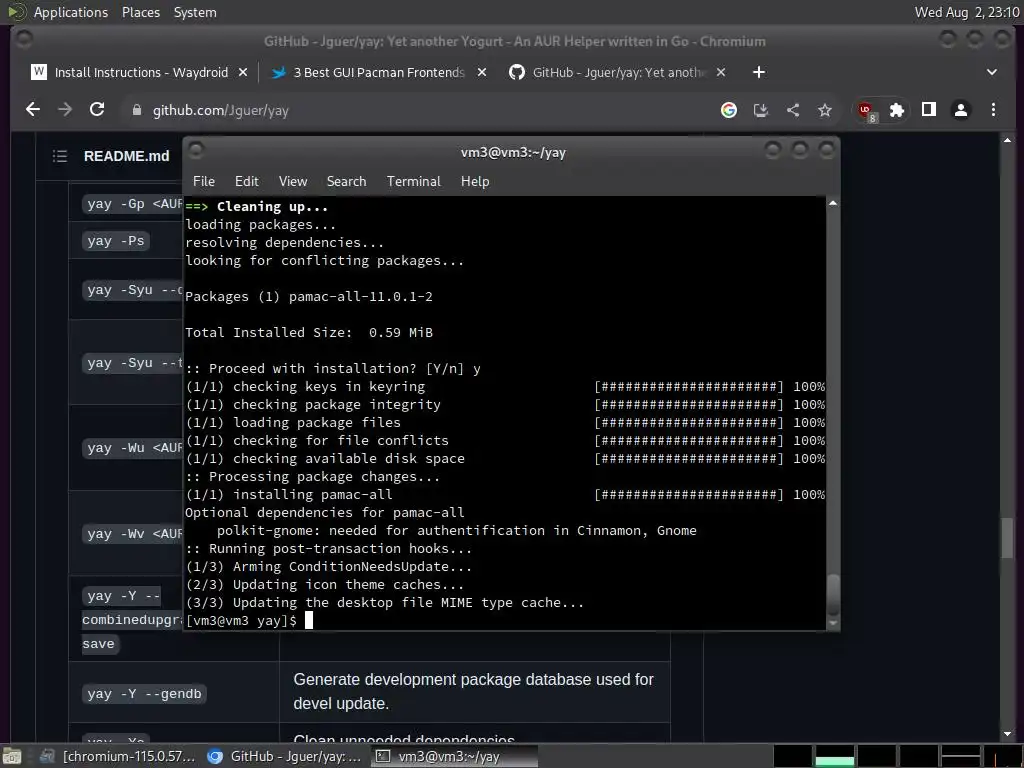Open the terminal File menu

pyautogui.click(x=204, y=182)
